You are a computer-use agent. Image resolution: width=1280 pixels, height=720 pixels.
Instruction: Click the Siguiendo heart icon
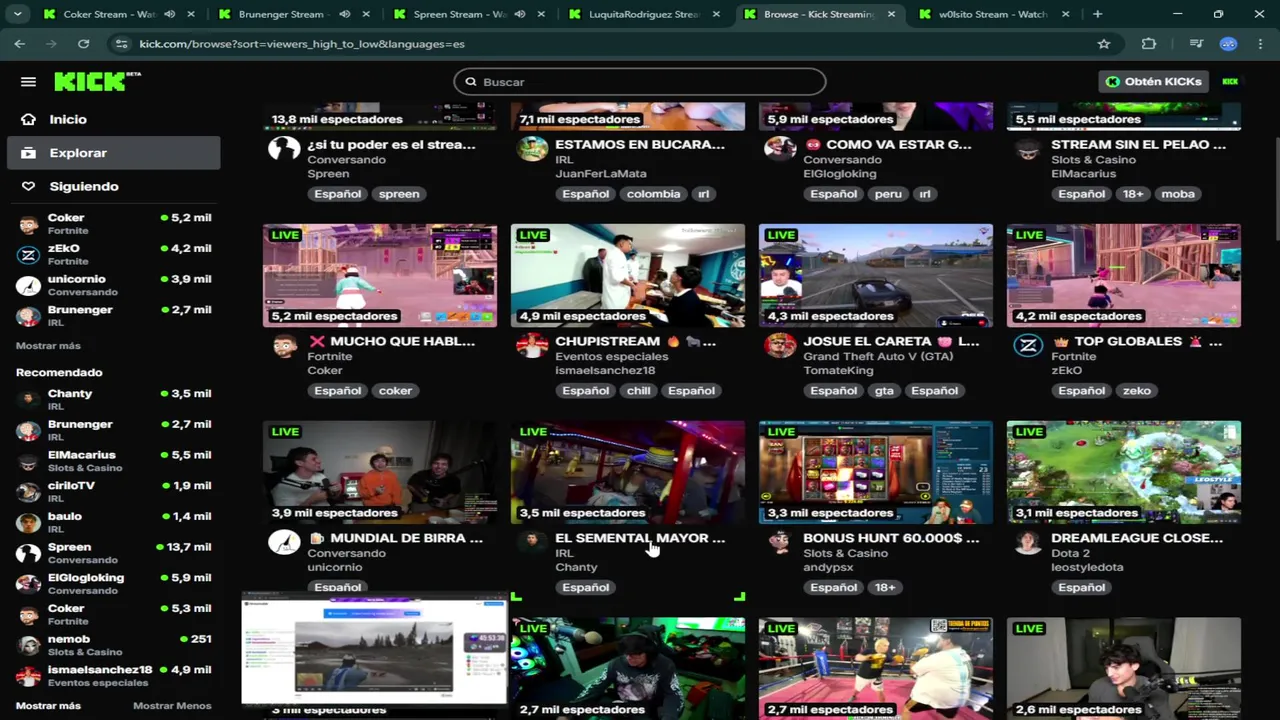[x=28, y=186]
